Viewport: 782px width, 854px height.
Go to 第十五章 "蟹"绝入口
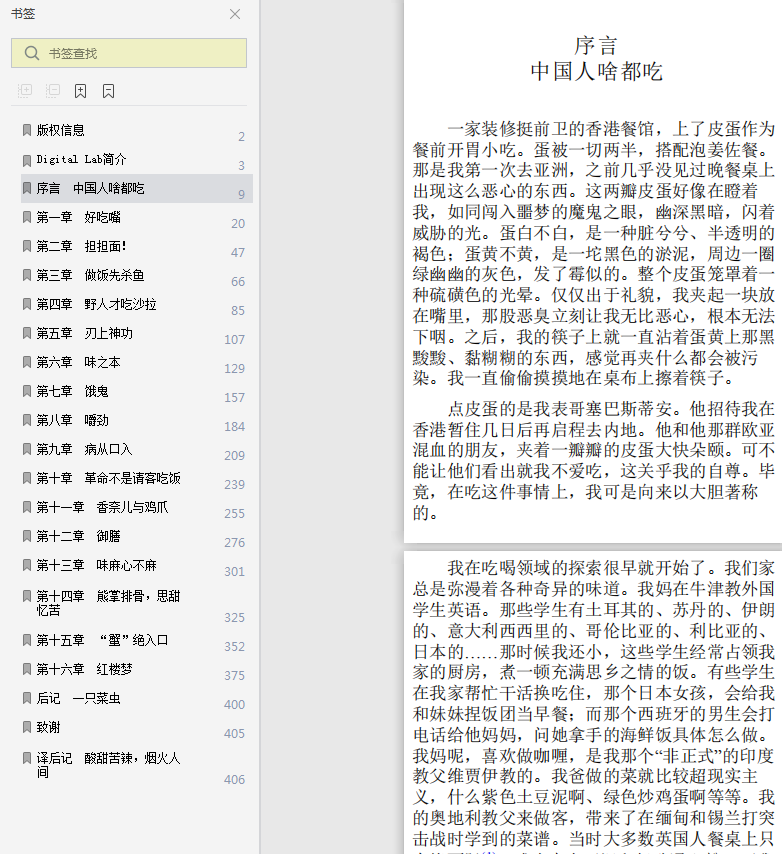pyautogui.click(x=102, y=640)
